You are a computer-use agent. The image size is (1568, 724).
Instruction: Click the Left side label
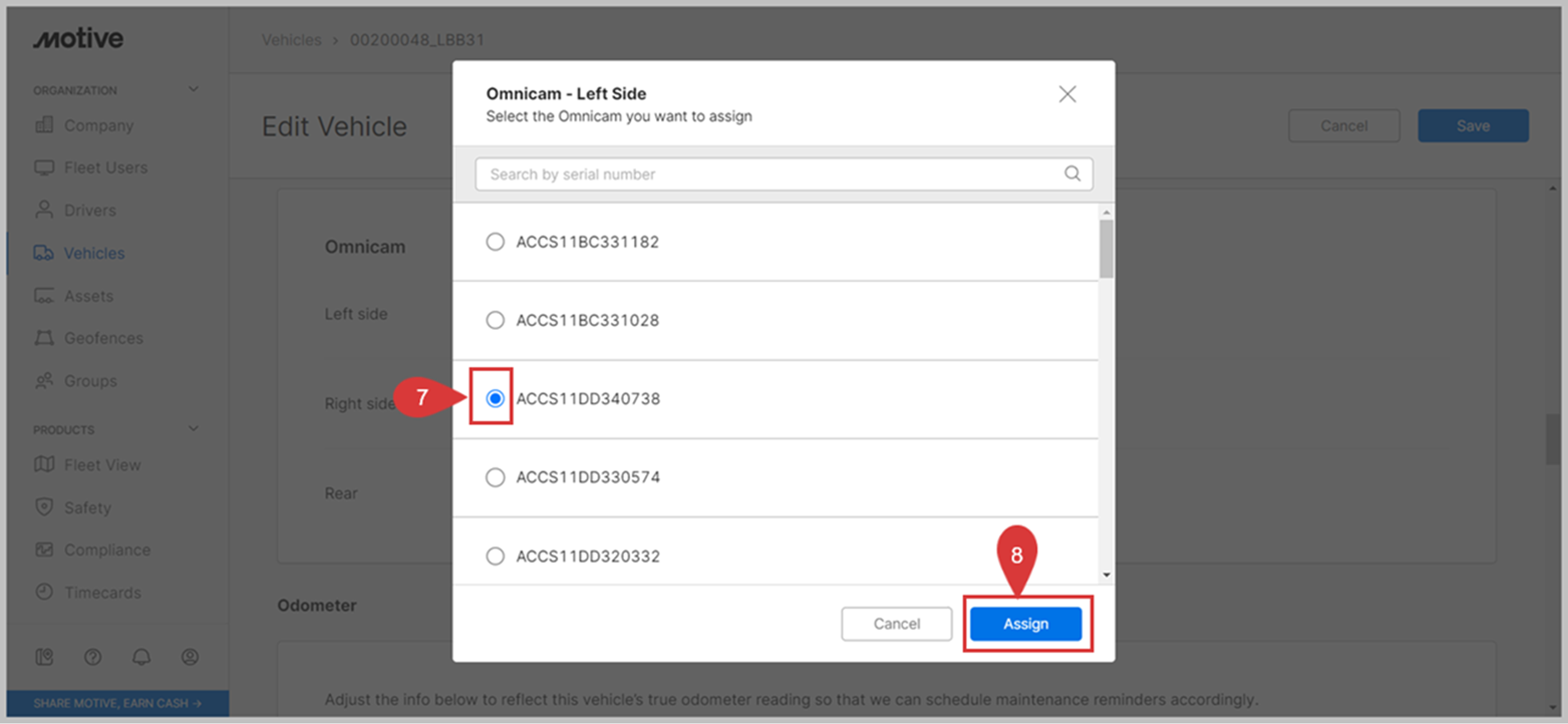[355, 313]
